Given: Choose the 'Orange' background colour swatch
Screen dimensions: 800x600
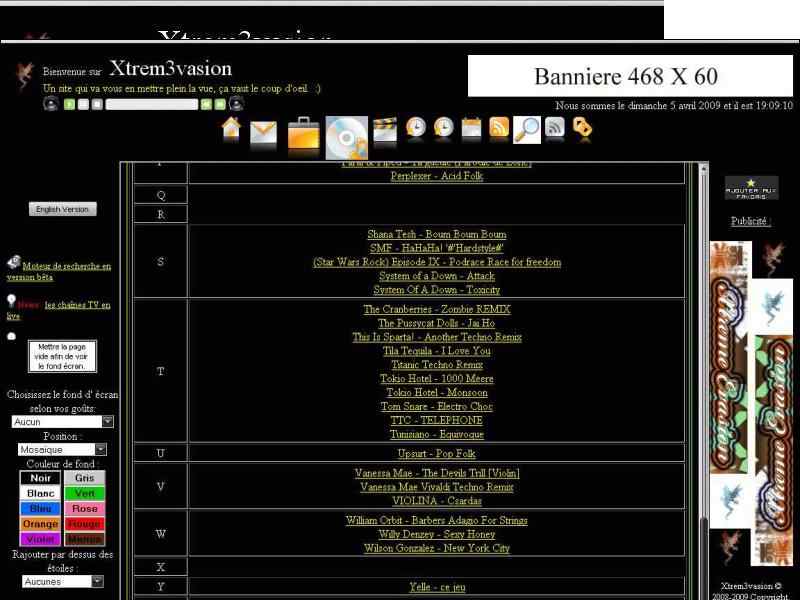Looking at the screenshot, I should click(x=40, y=524).
